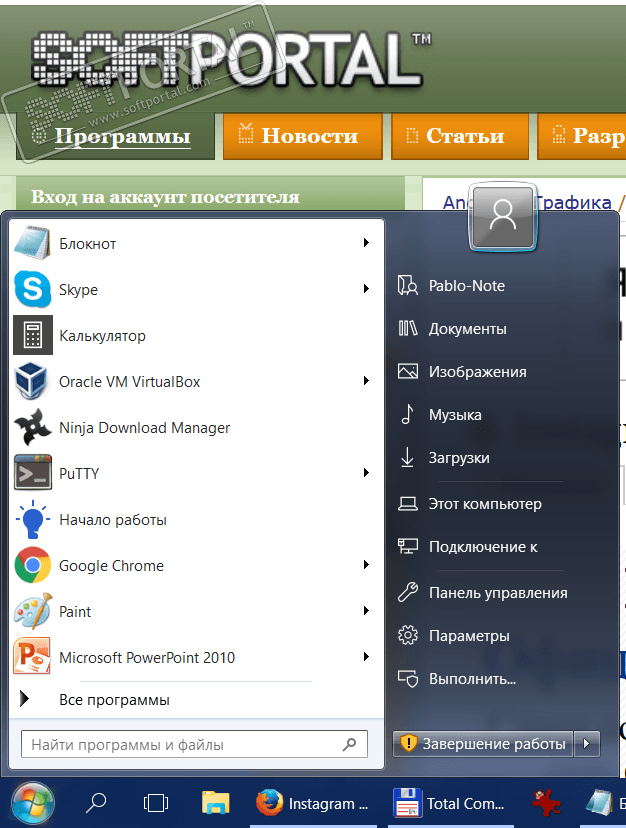Launch Skype from its blue icon
The width and height of the screenshot is (626, 828).
[32, 289]
